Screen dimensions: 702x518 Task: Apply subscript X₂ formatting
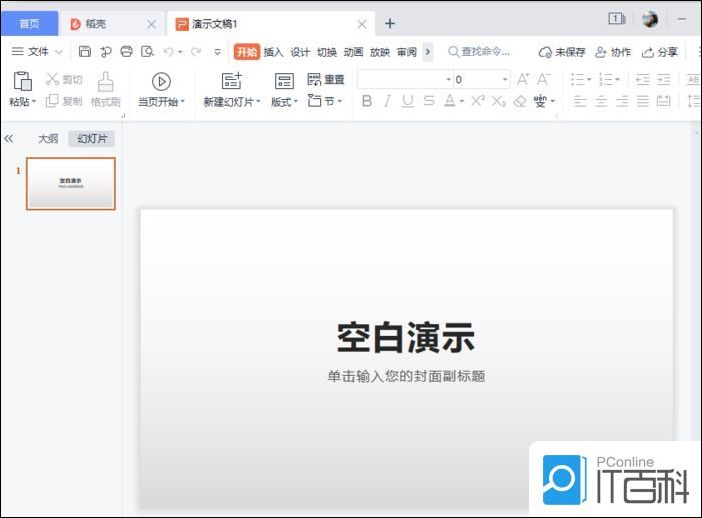499,101
